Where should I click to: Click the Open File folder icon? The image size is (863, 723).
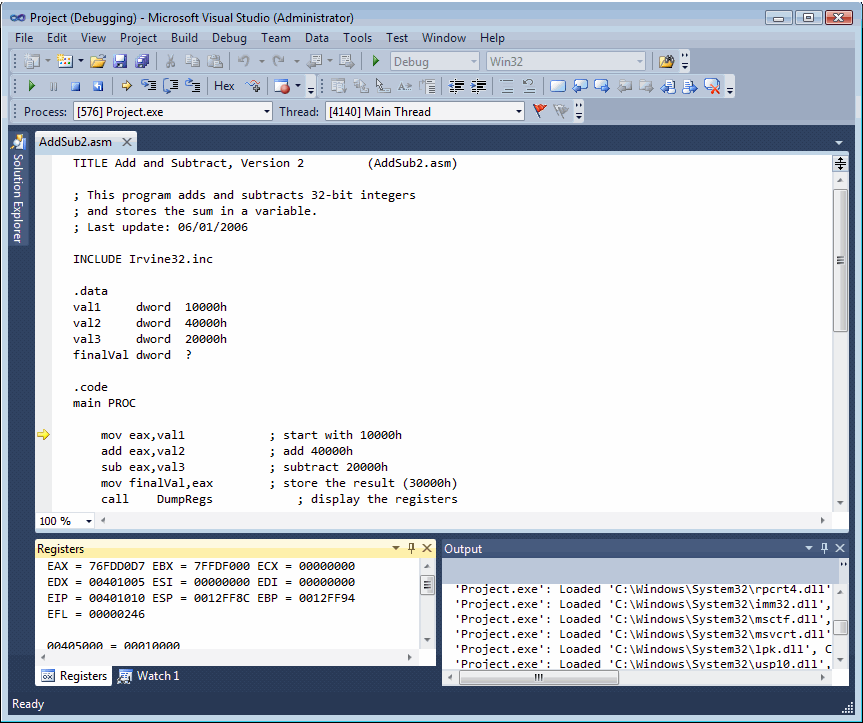pyautogui.click(x=97, y=61)
